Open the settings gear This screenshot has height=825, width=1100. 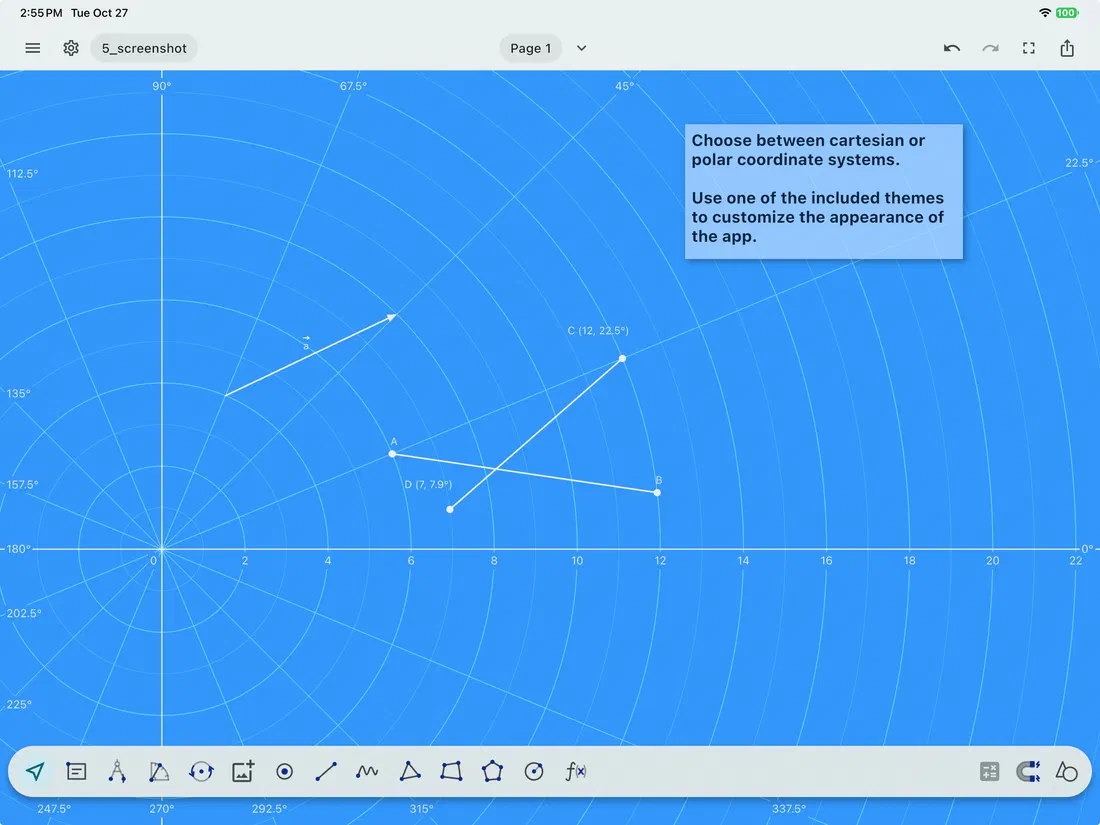coord(71,48)
